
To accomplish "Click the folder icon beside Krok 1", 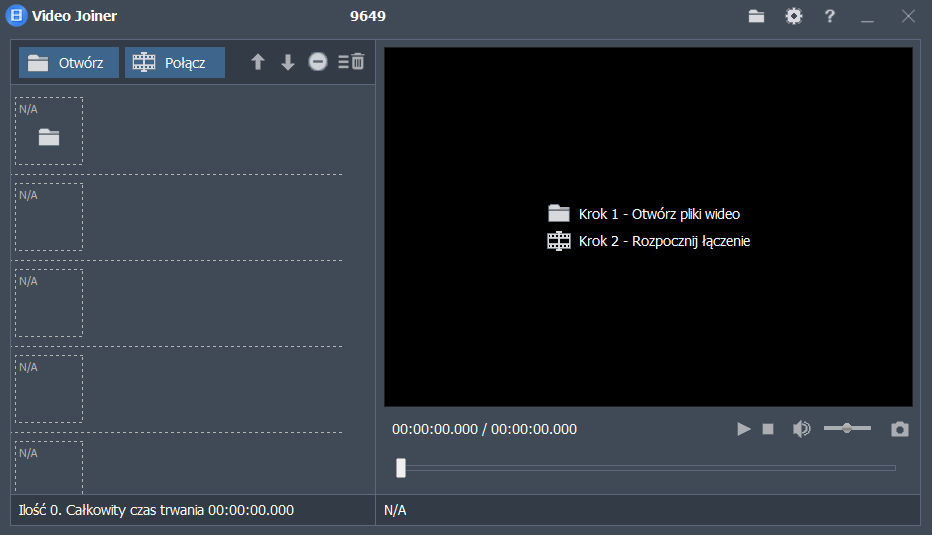I will 559,213.
